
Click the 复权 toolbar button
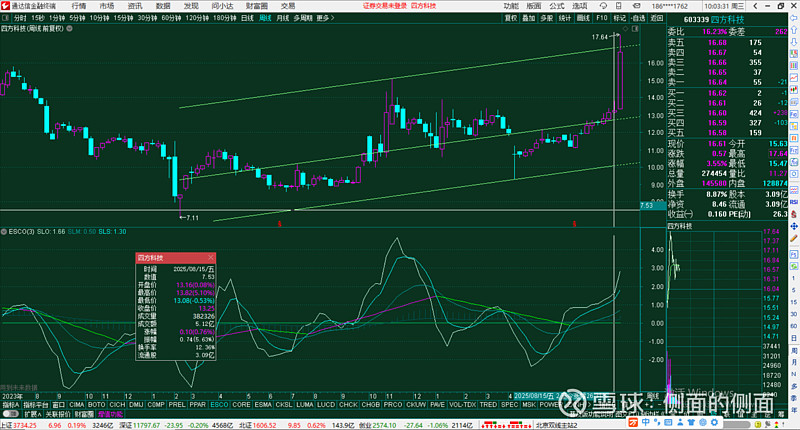511,18
